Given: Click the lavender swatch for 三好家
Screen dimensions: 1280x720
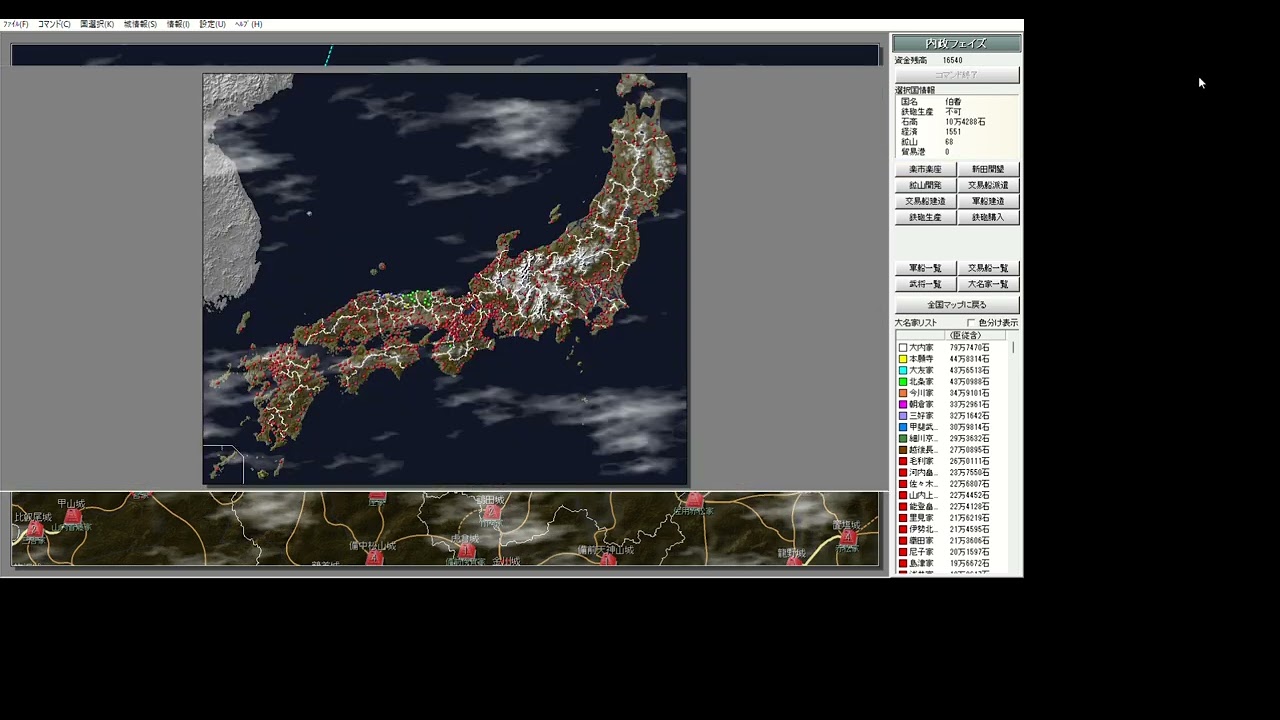Looking at the screenshot, I should pos(903,416).
